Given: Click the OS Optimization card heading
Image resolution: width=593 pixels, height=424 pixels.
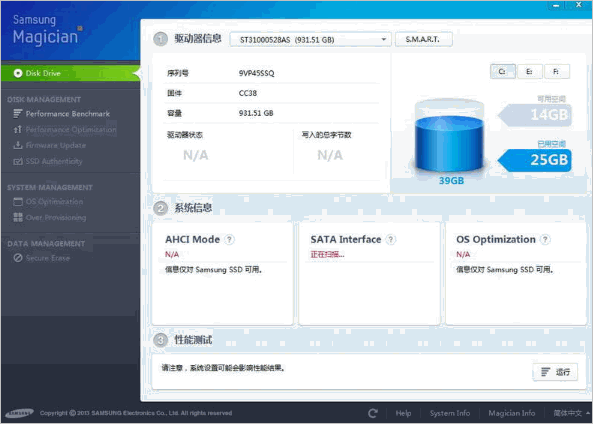Looking at the screenshot, I should point(496,240).
